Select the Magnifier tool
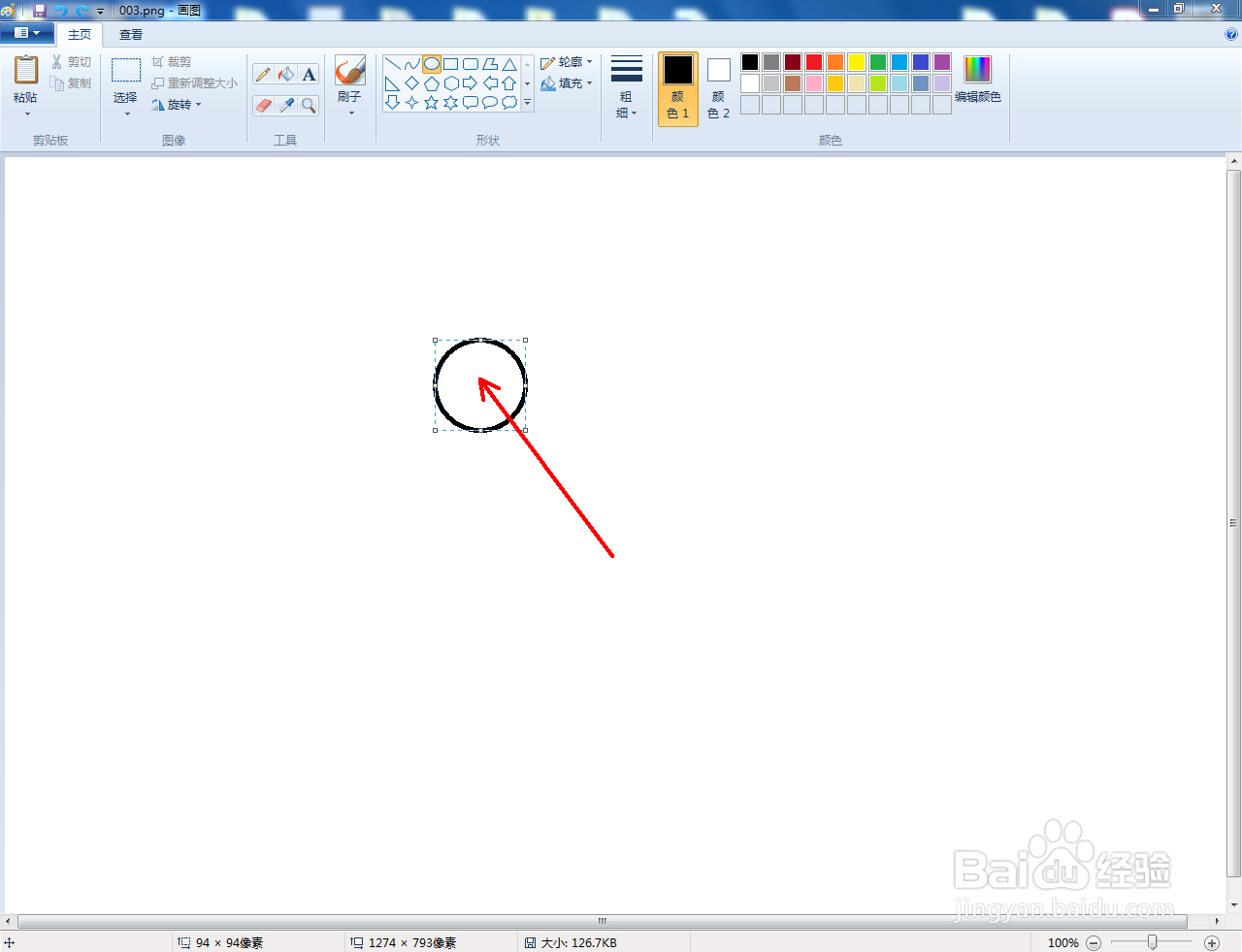 tap(309, 105)
